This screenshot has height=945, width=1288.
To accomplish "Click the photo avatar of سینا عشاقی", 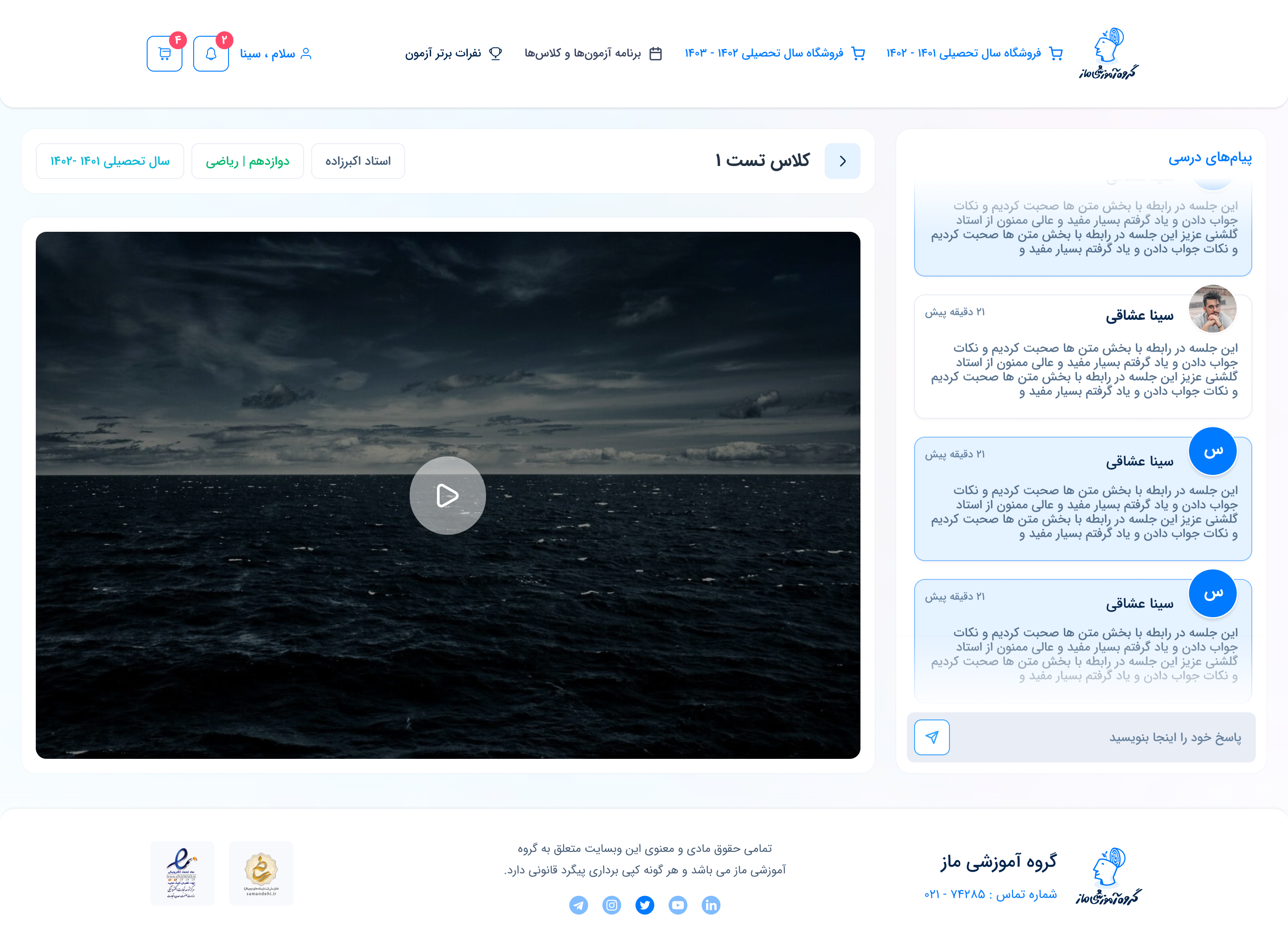I will click(1212, 309).
